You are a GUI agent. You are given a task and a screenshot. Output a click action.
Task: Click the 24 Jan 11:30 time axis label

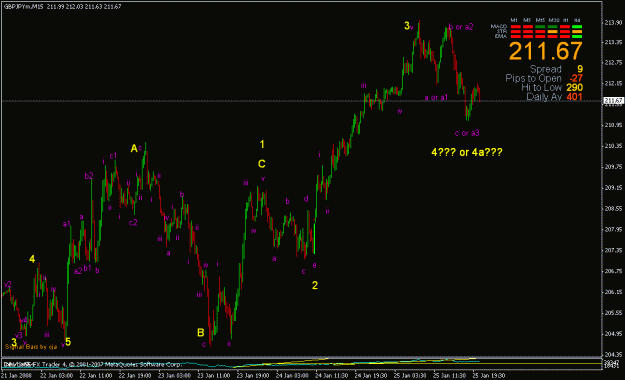[332, 376]
